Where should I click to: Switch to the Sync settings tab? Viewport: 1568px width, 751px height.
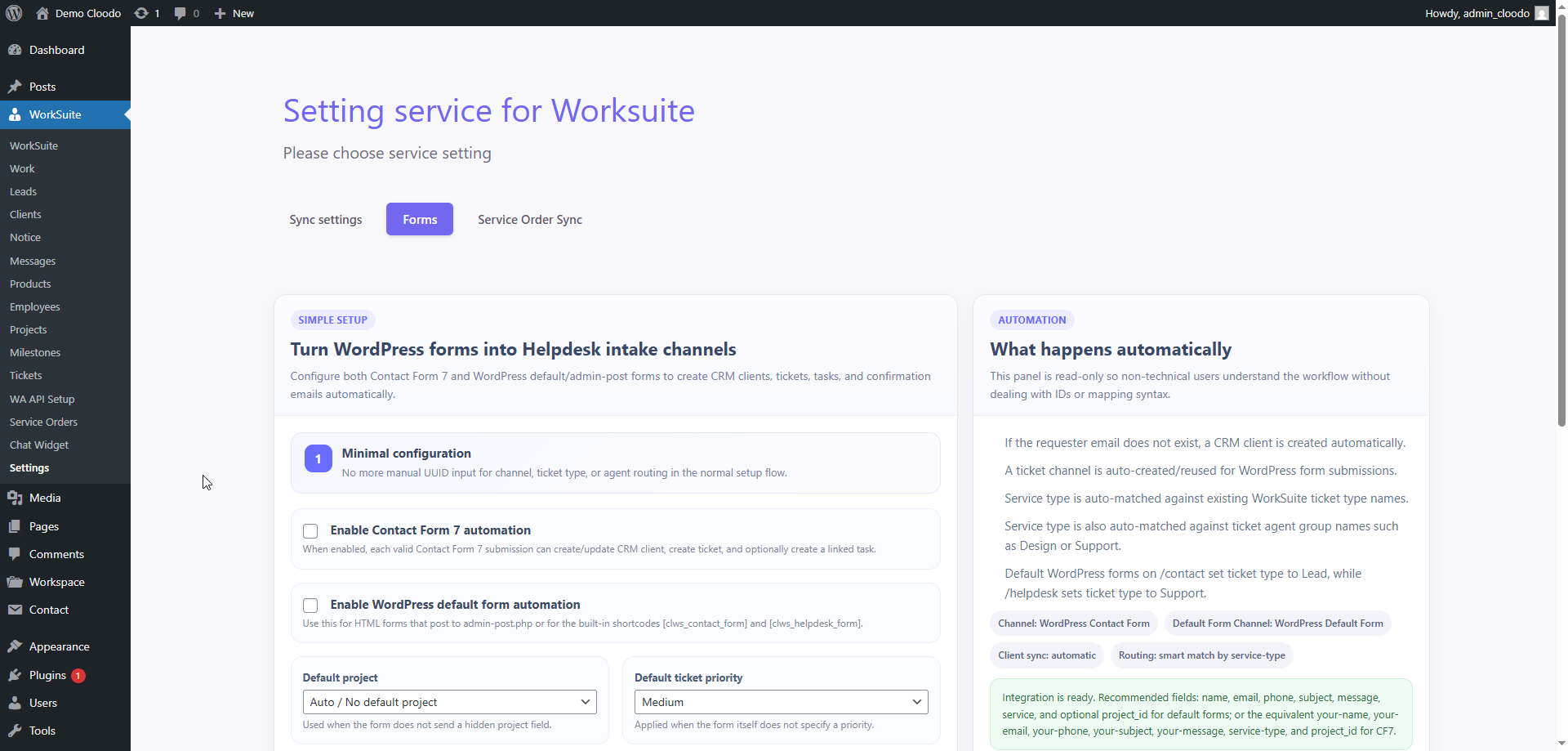(x=325, y=219)
